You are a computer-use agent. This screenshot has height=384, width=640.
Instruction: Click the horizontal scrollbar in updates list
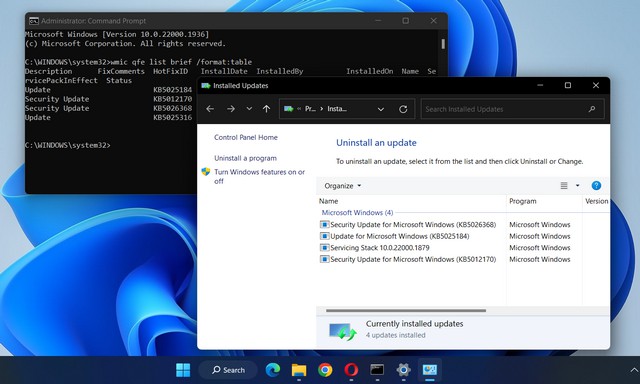click(406, 311)
